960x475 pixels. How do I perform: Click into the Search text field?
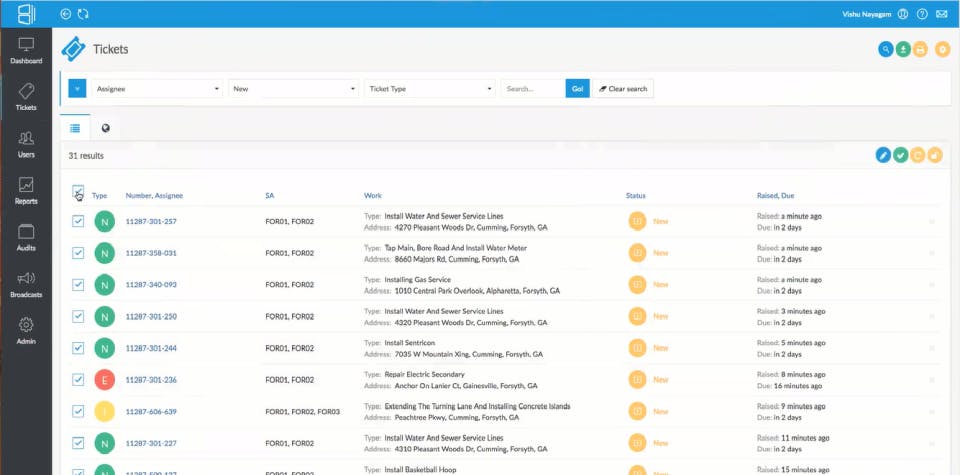point(533,89)
